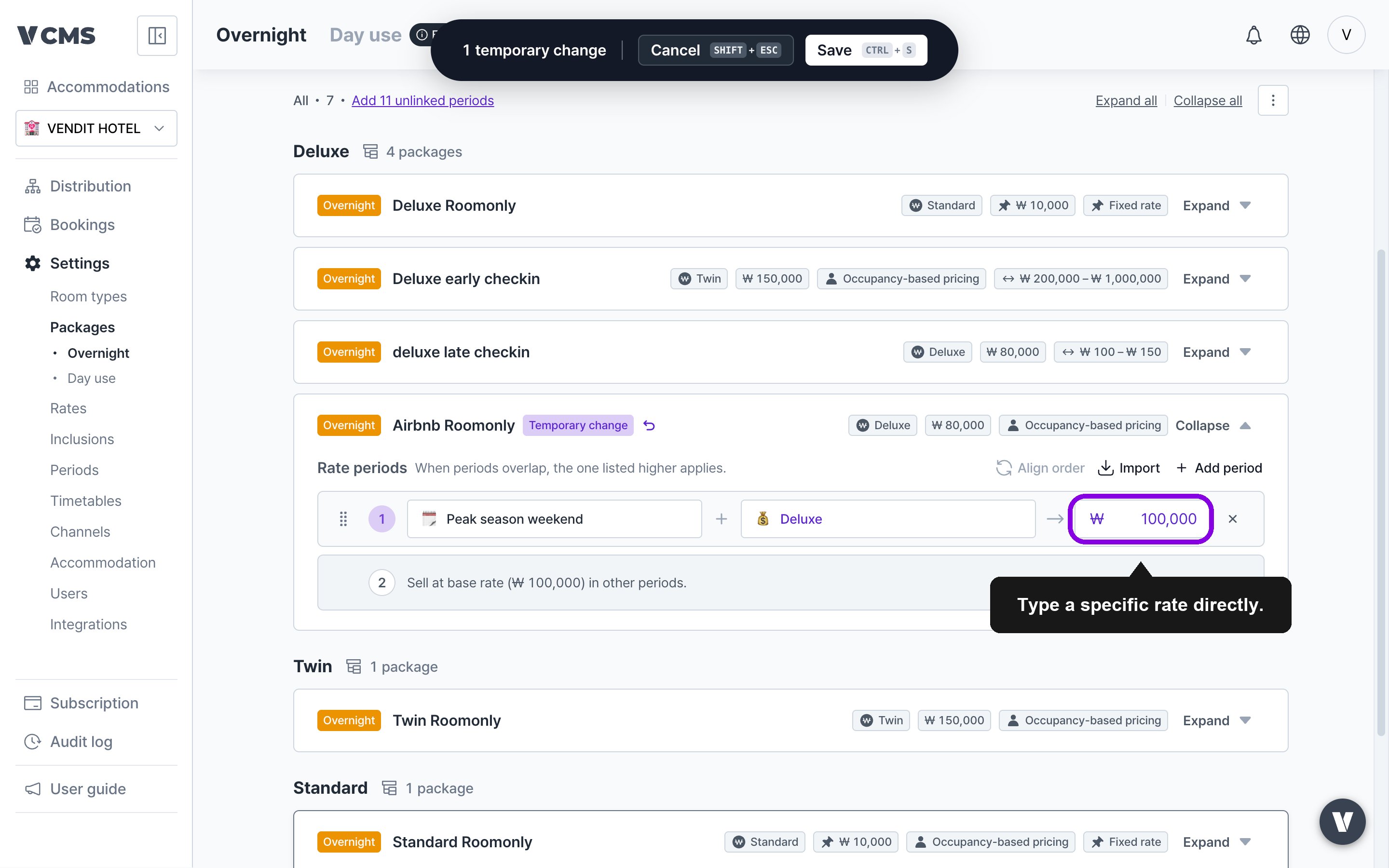Revert temporary change on Airbnb Roomonly
The image size is (1389, 868).
[x=649, y=425]
